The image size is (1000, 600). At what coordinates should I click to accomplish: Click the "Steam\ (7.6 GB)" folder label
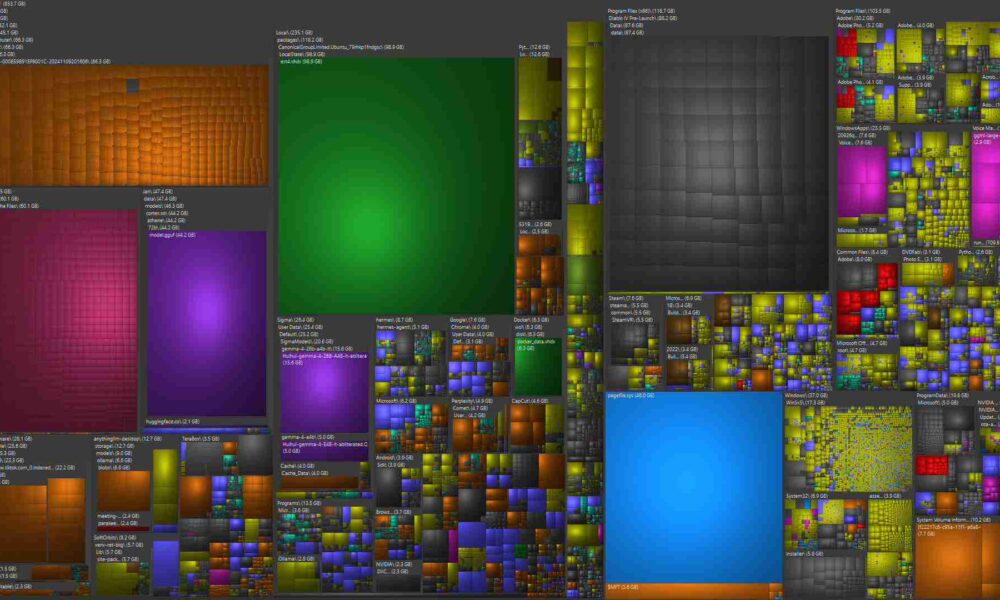coord(626,298)
